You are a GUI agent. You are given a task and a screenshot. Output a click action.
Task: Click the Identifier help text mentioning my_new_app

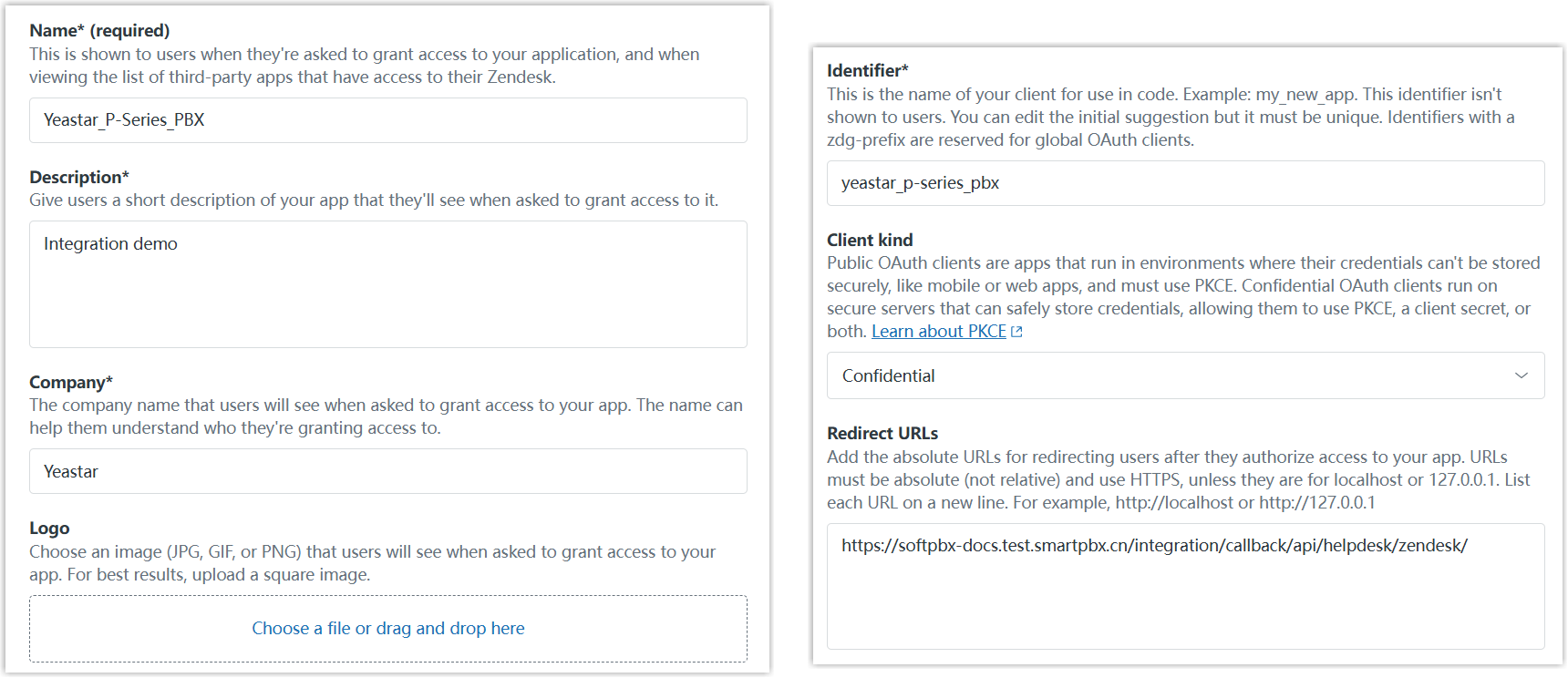[1170, 117]
